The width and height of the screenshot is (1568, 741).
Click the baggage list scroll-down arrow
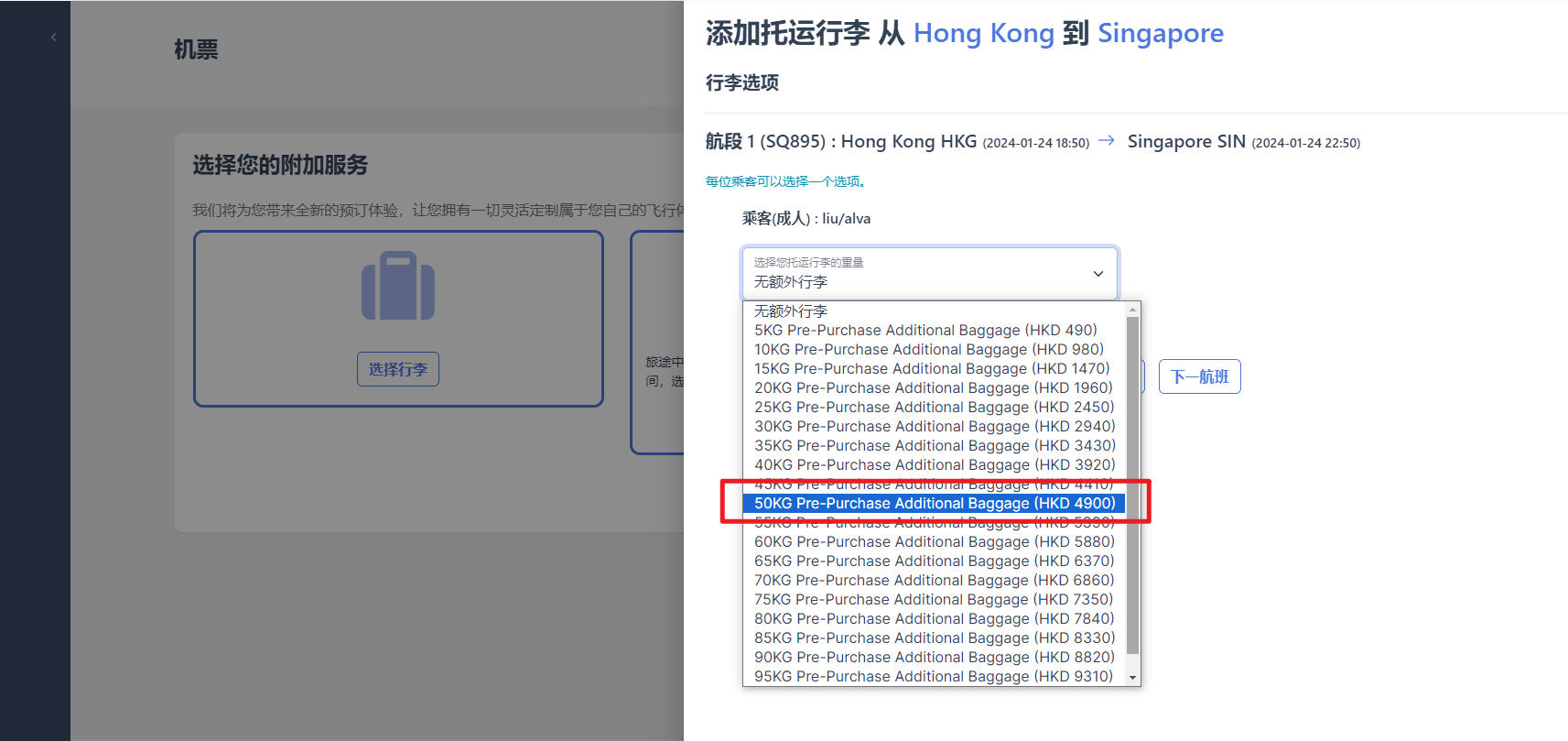[x=1132, y=678]
